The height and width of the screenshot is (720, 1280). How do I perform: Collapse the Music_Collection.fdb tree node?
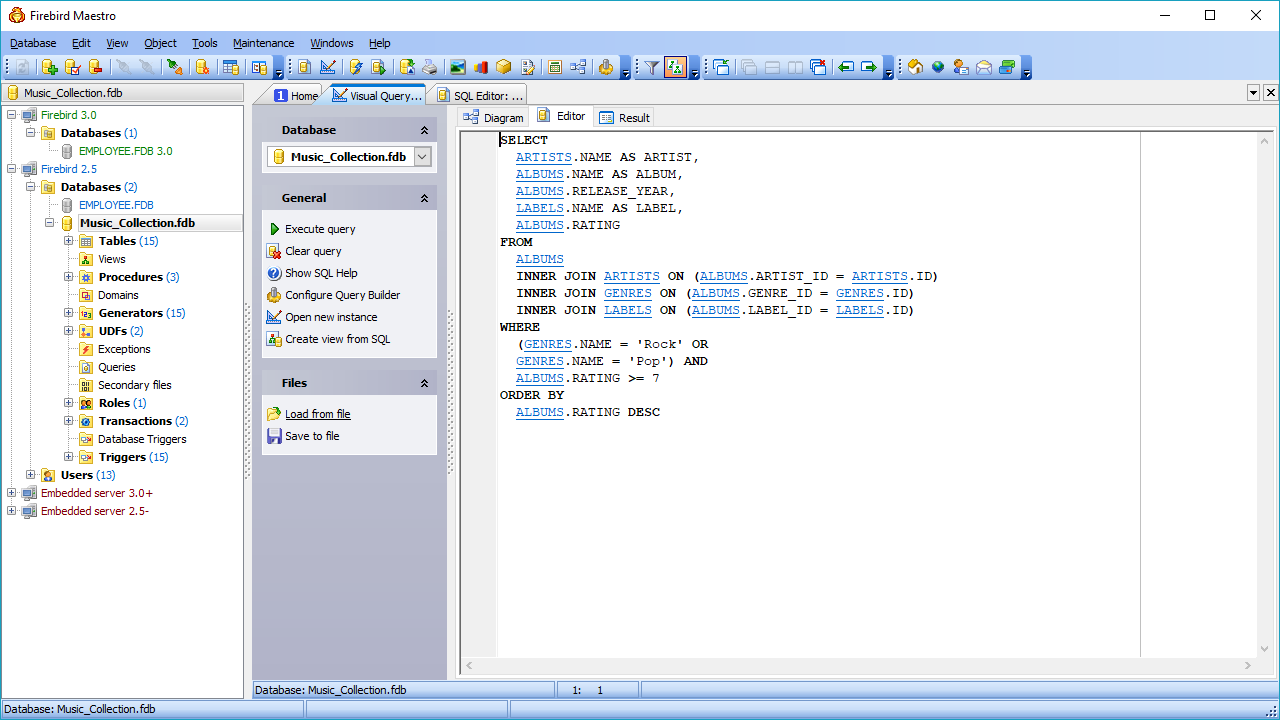pyautogui.click(x=49, y=223)
